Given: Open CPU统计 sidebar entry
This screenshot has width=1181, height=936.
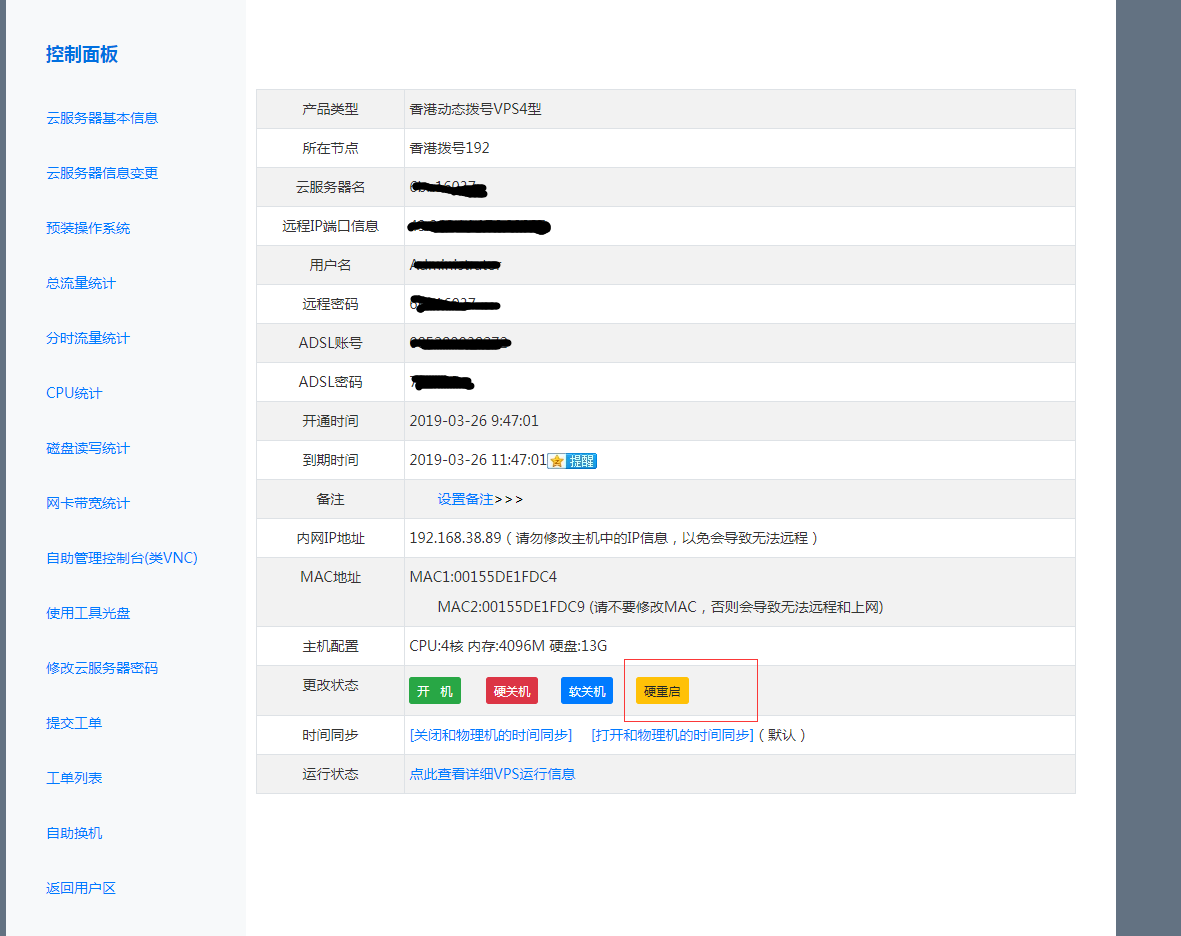Looking at the screenshot, I should (74, 393).
